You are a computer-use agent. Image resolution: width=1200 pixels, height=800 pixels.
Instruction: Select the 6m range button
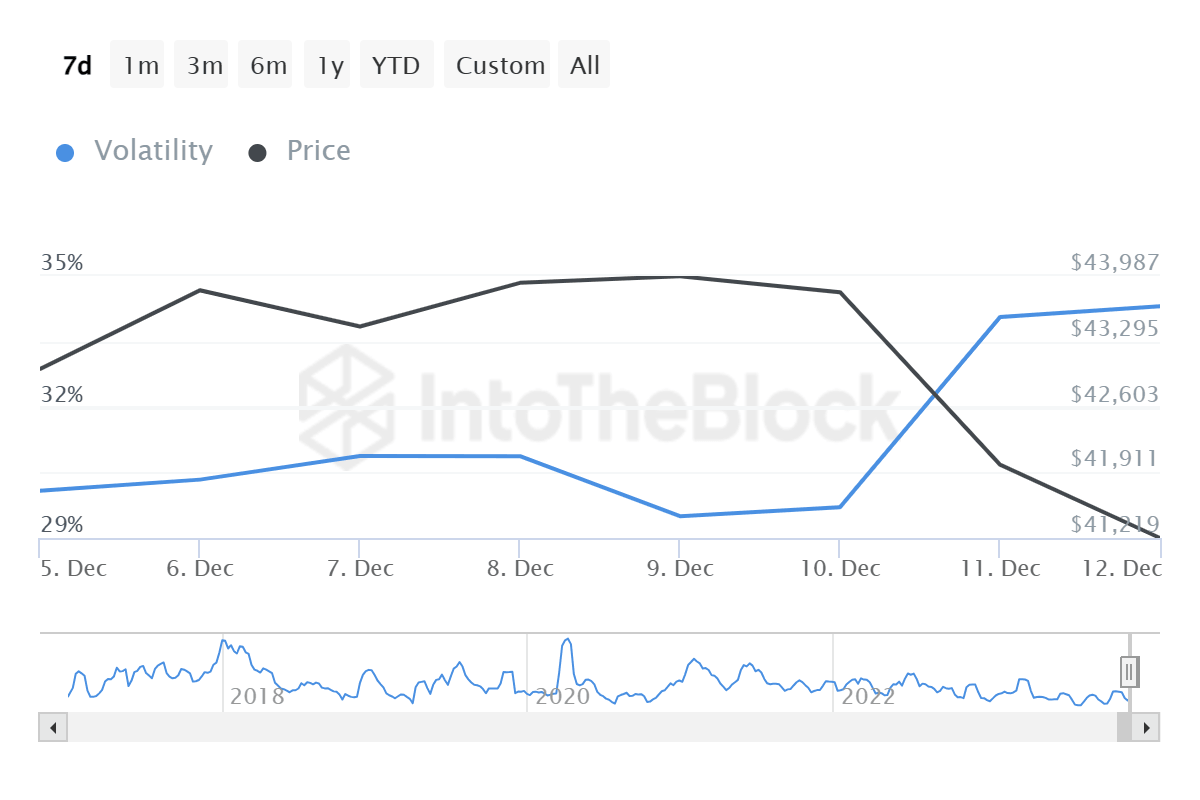pyautogui.click(x=268, y=66)
